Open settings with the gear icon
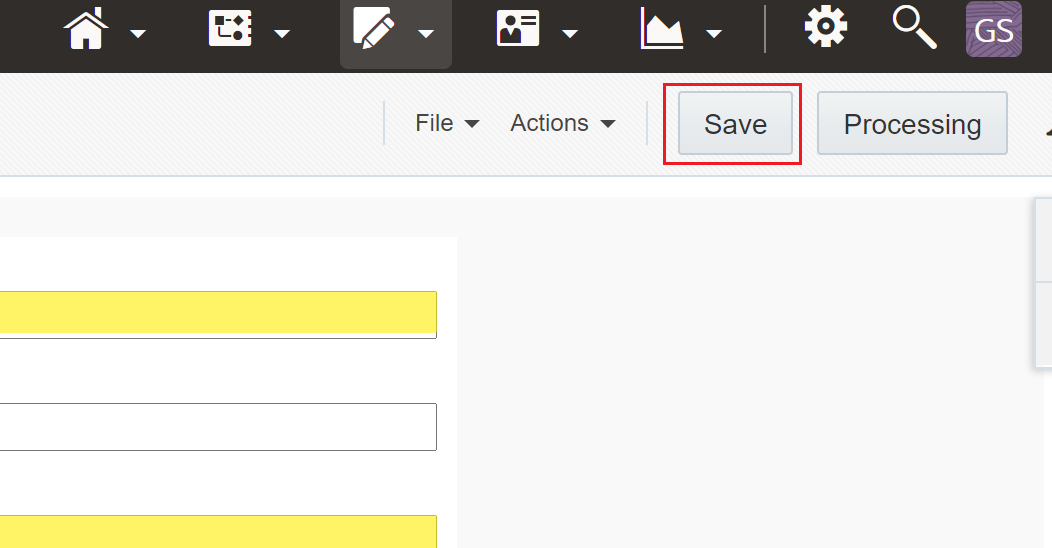This screenshot has width=1052, height=548. [x=826, y=26]
